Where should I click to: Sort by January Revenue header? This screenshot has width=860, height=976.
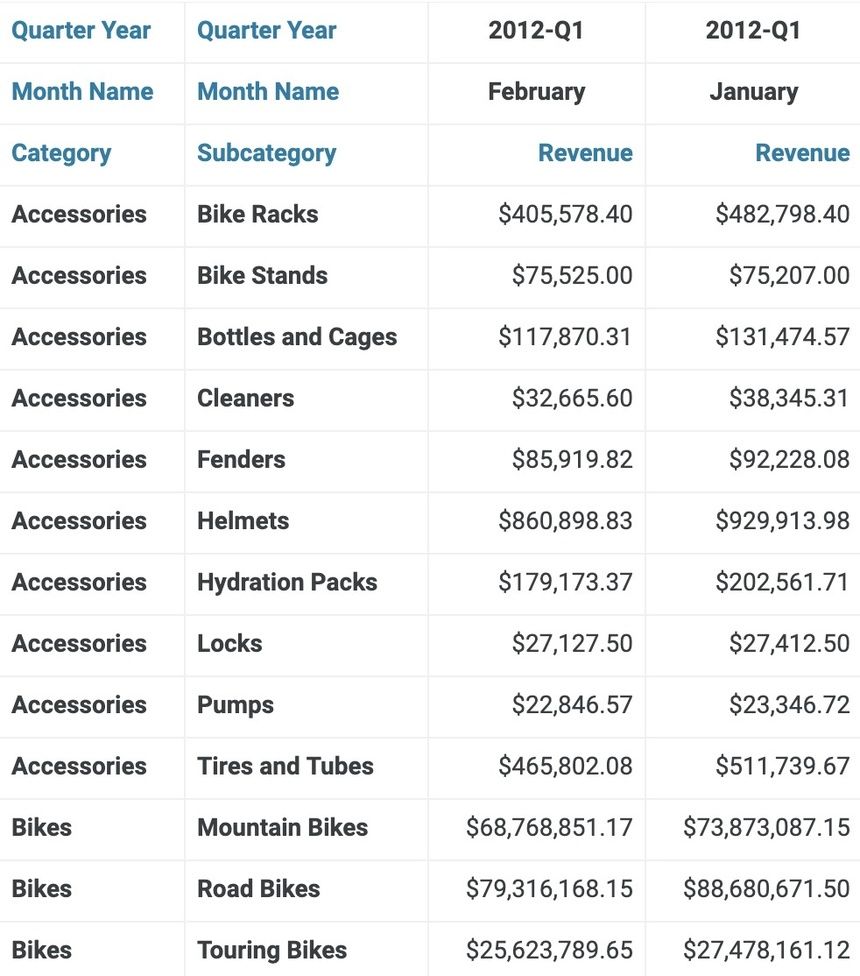point(802,153)
